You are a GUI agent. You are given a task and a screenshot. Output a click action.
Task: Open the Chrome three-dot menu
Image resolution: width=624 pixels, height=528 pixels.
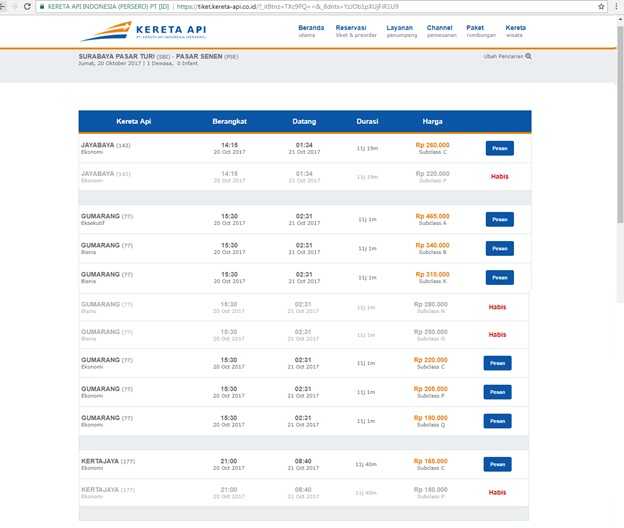point(616,6)
